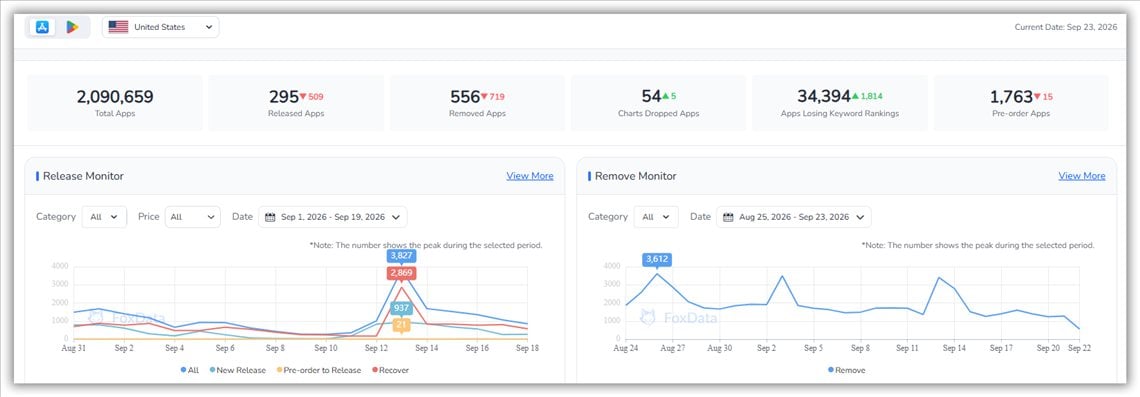Click the 1,763 pre-order value
This screenshot has width=1140, height=397.
pos(1011,97)
